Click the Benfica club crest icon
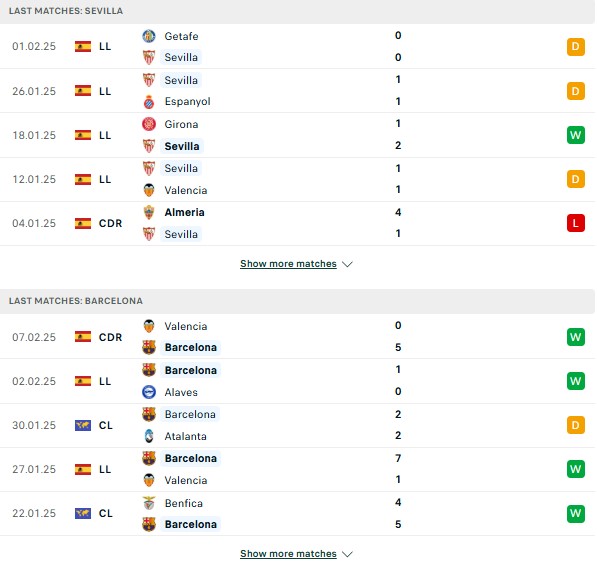597x575 pixels. (x=149, y=503)
